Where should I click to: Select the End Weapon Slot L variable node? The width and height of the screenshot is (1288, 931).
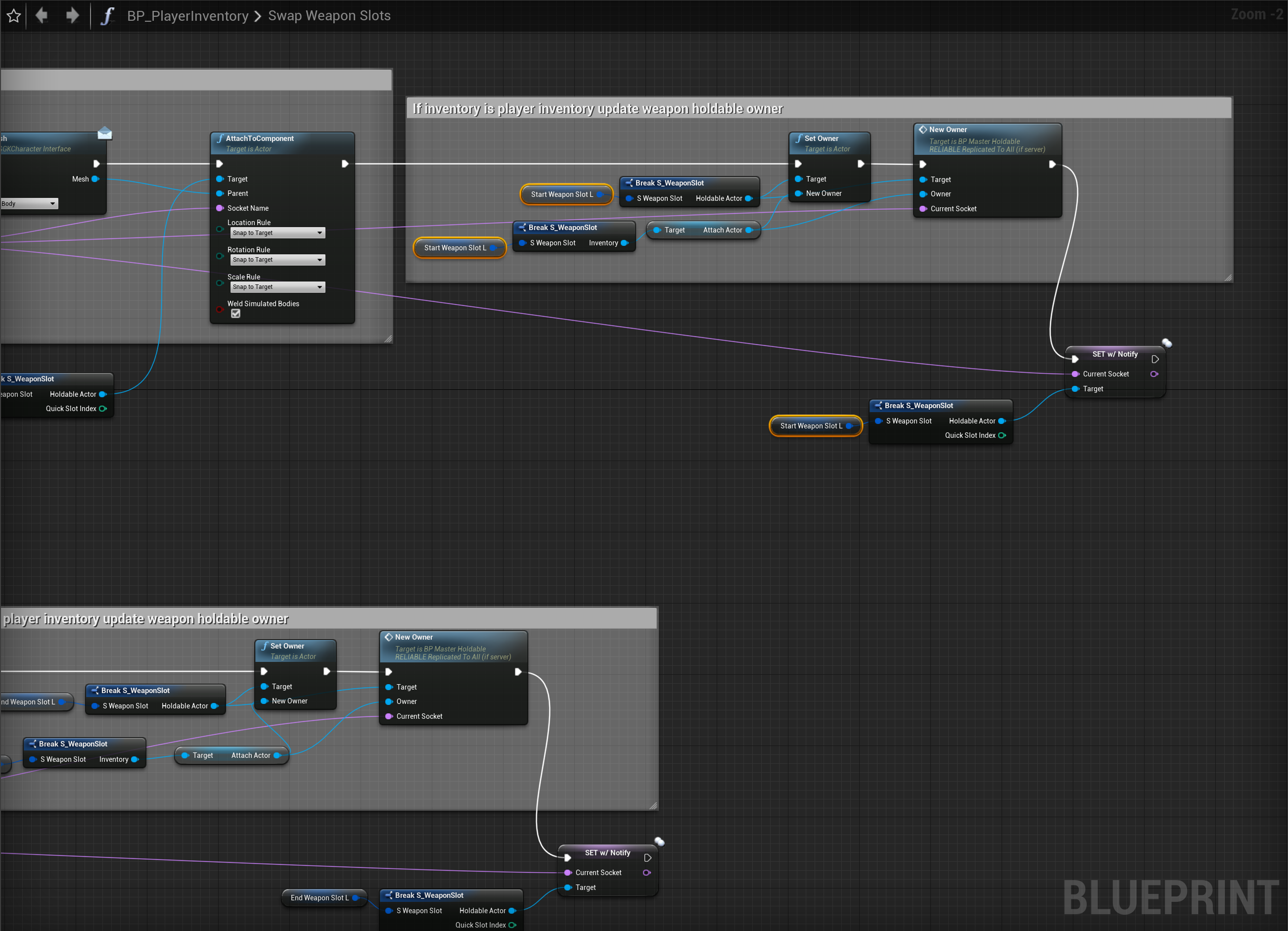(319, 897)
